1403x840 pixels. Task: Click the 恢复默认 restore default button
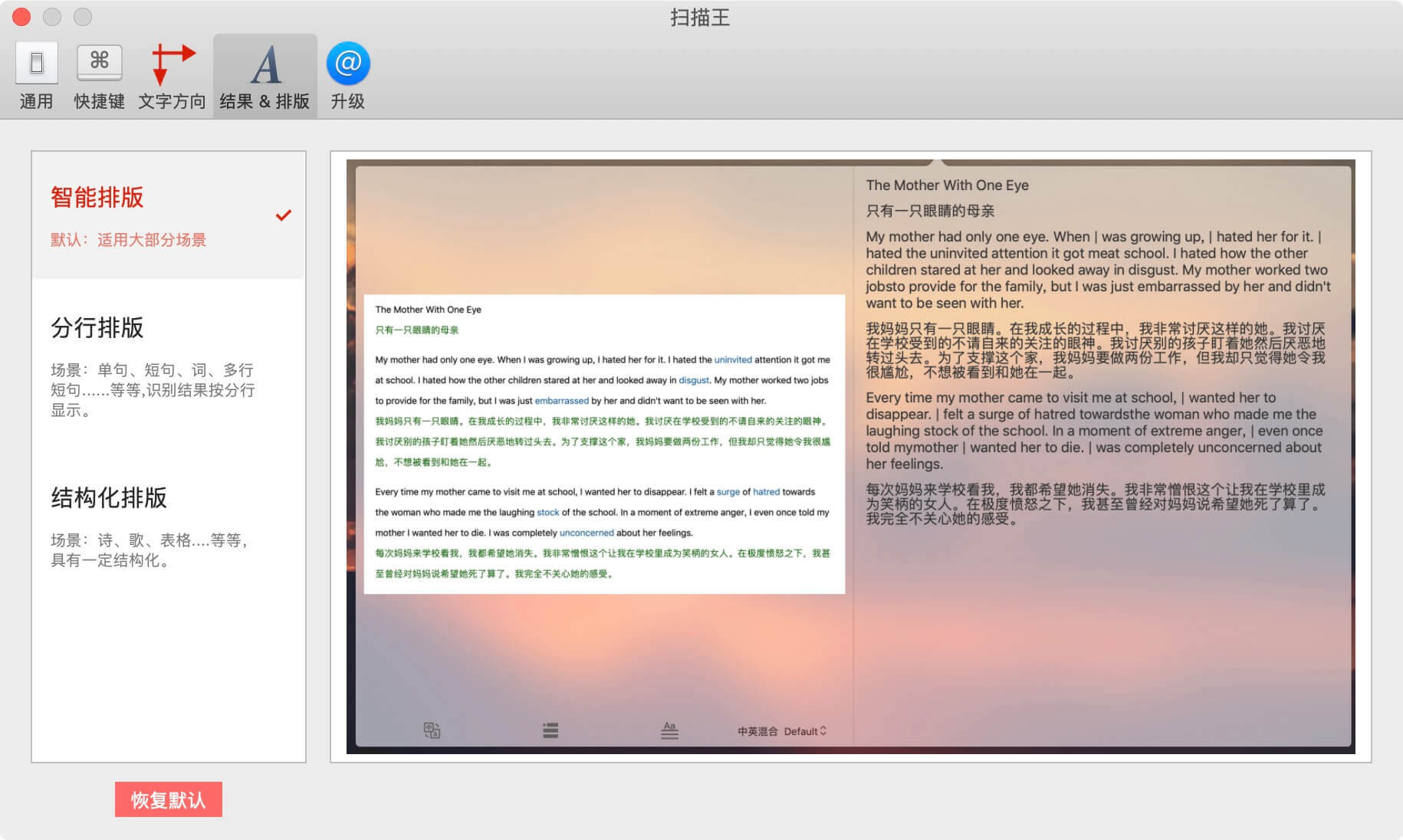coord(169,799)
